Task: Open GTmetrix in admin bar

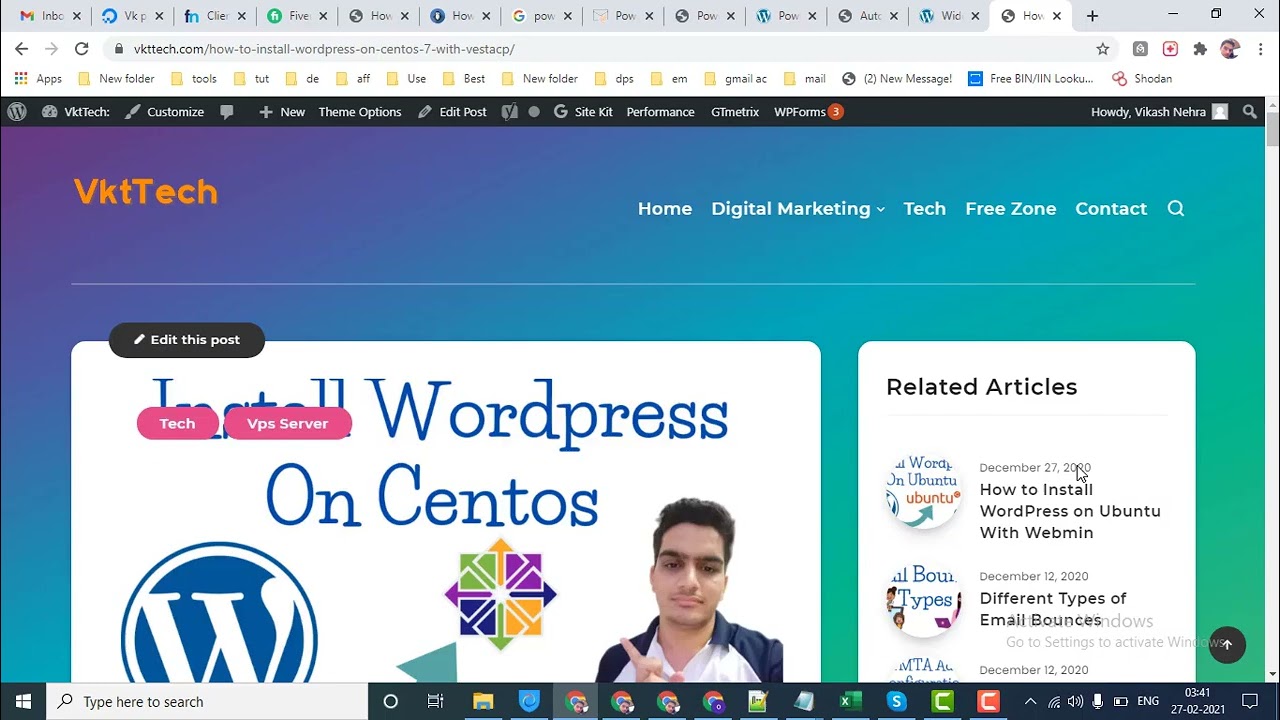Action: click(735, 112)
